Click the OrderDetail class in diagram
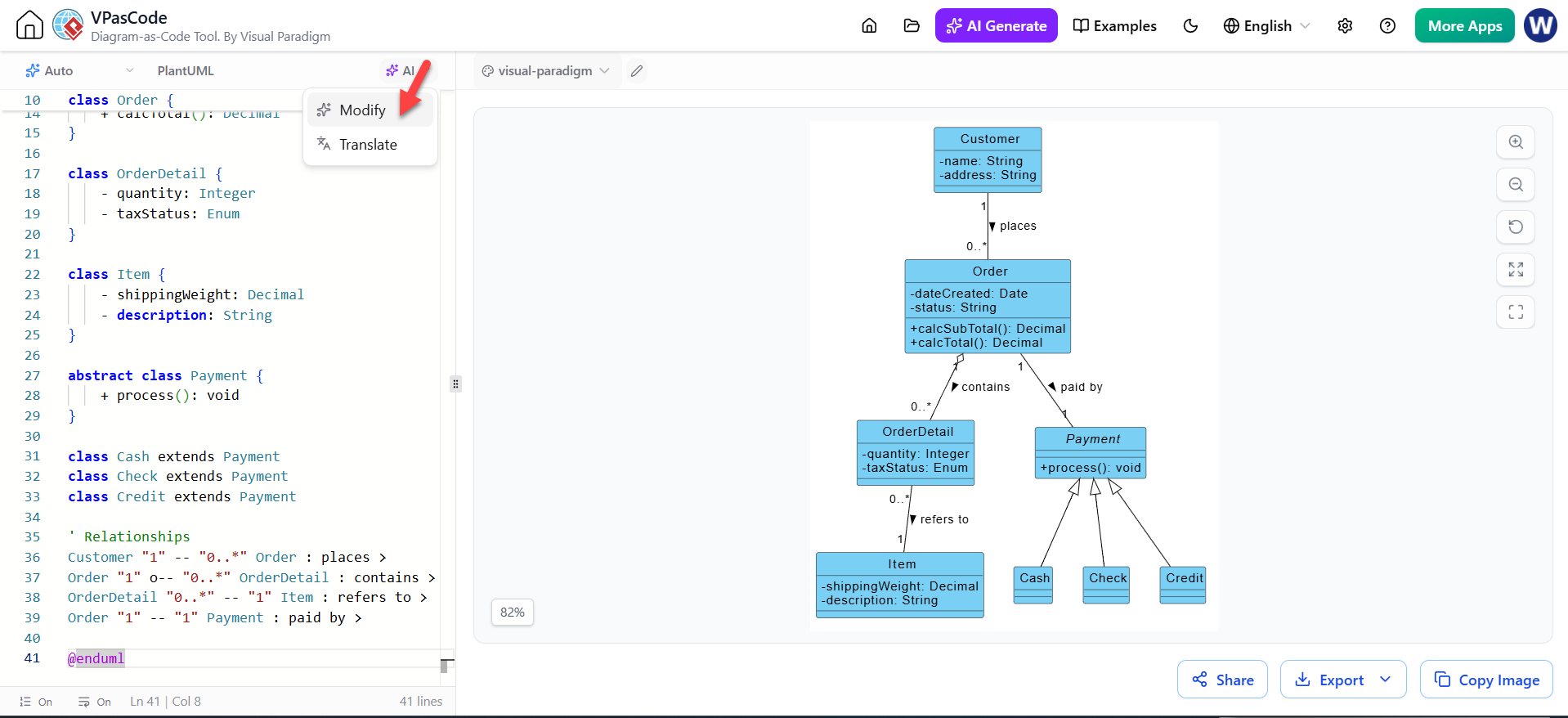Image resolution: width=1568 pixels, height=718 pixels. (916, 453)
